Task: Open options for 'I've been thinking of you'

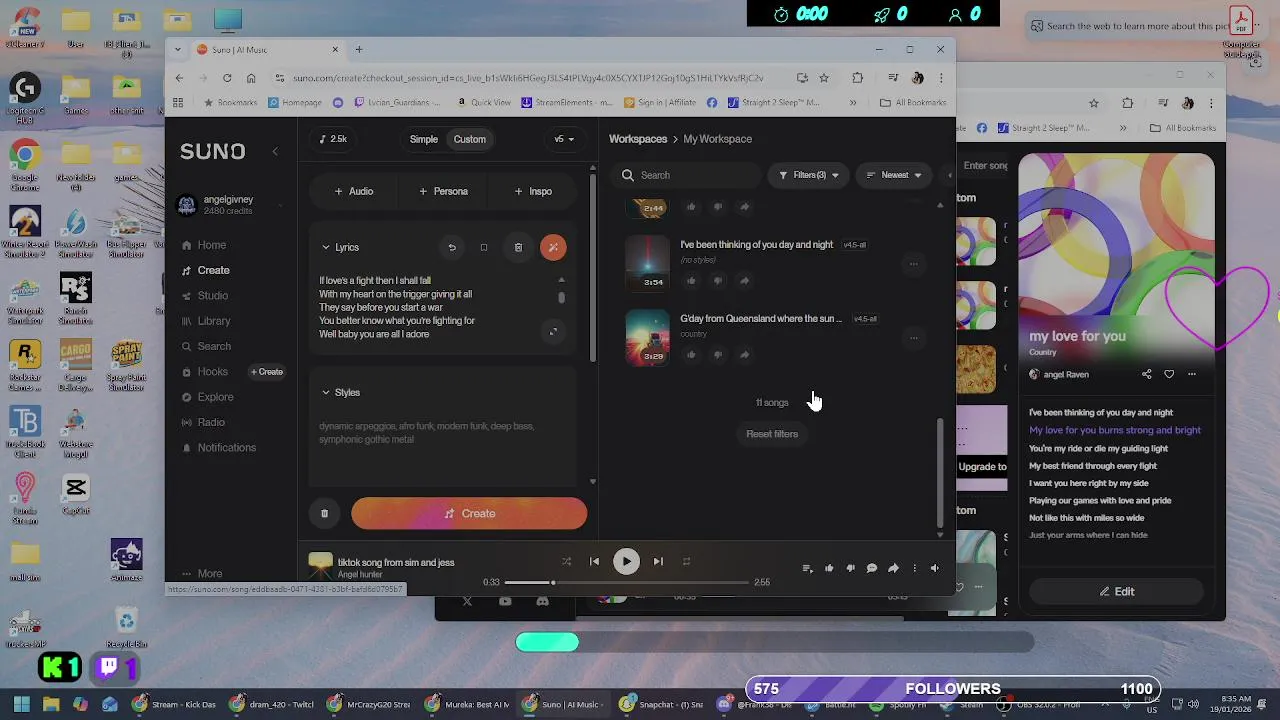Action: click(x=913, y=264)
